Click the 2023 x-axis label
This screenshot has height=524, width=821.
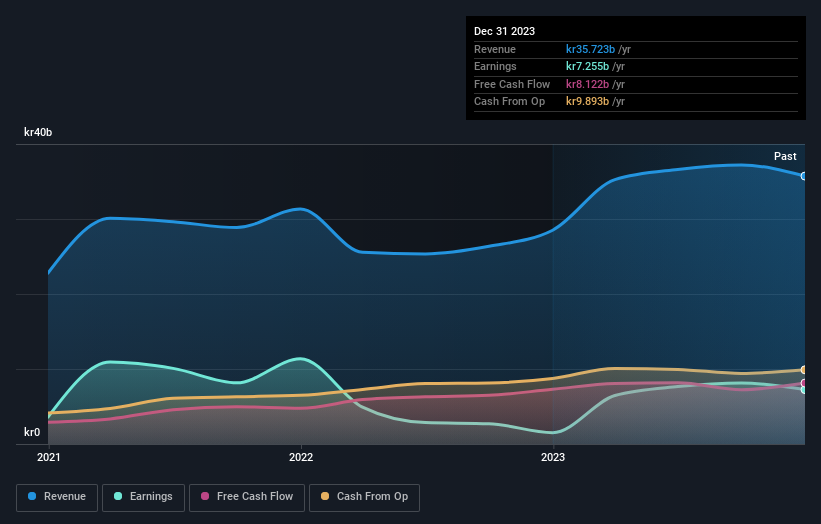tap(553, 457)
